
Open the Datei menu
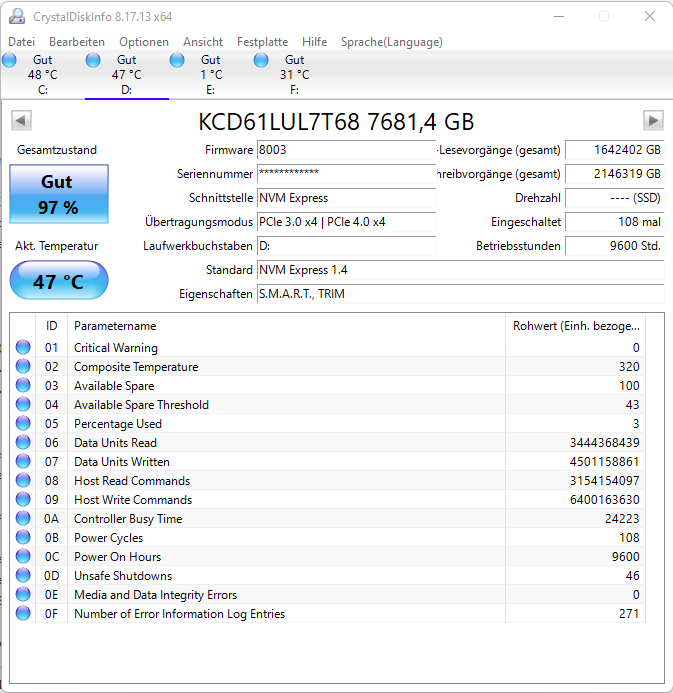coord(21,42)
